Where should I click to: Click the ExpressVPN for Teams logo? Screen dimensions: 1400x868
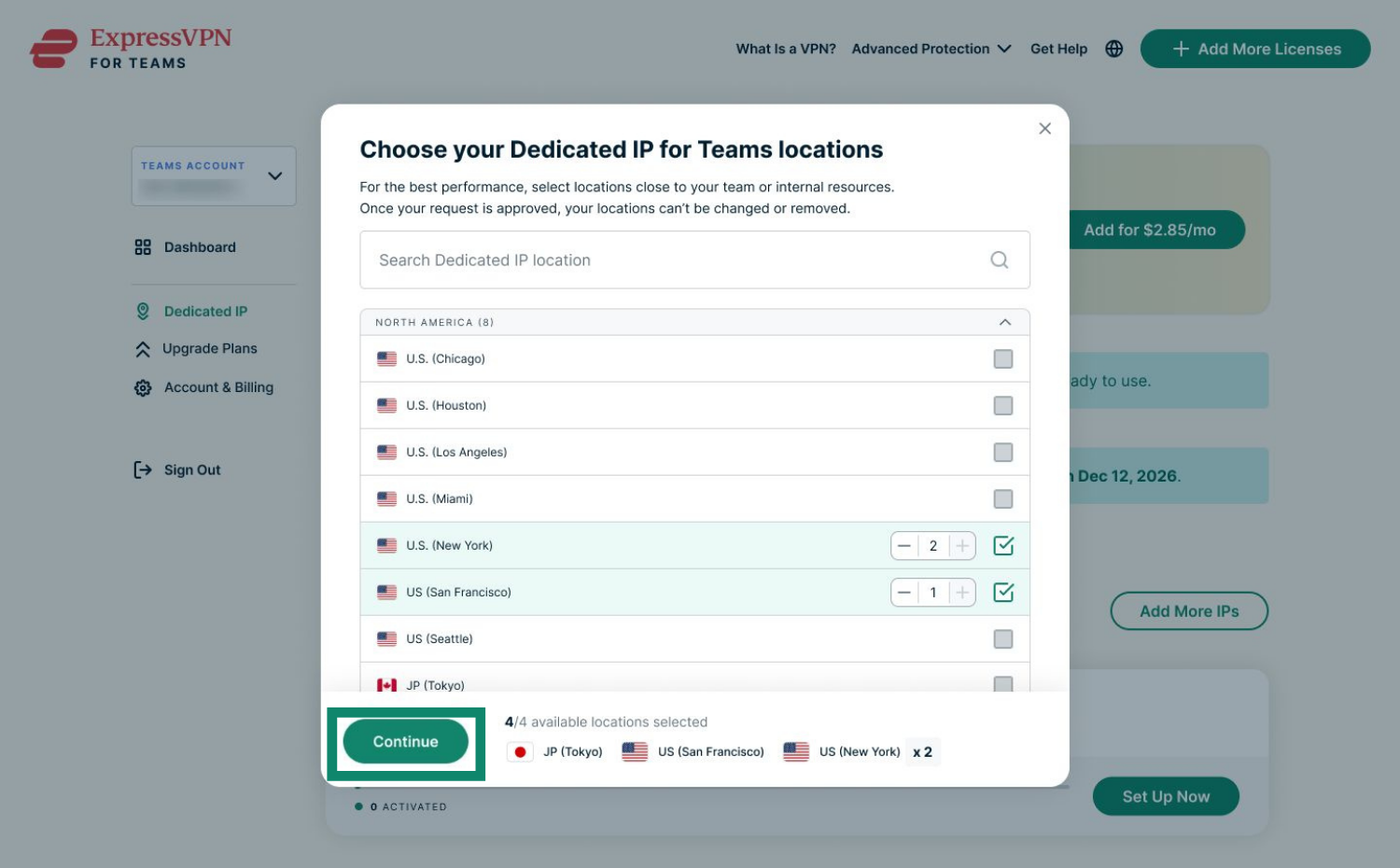pyautogui.click(x=131, y=49)
